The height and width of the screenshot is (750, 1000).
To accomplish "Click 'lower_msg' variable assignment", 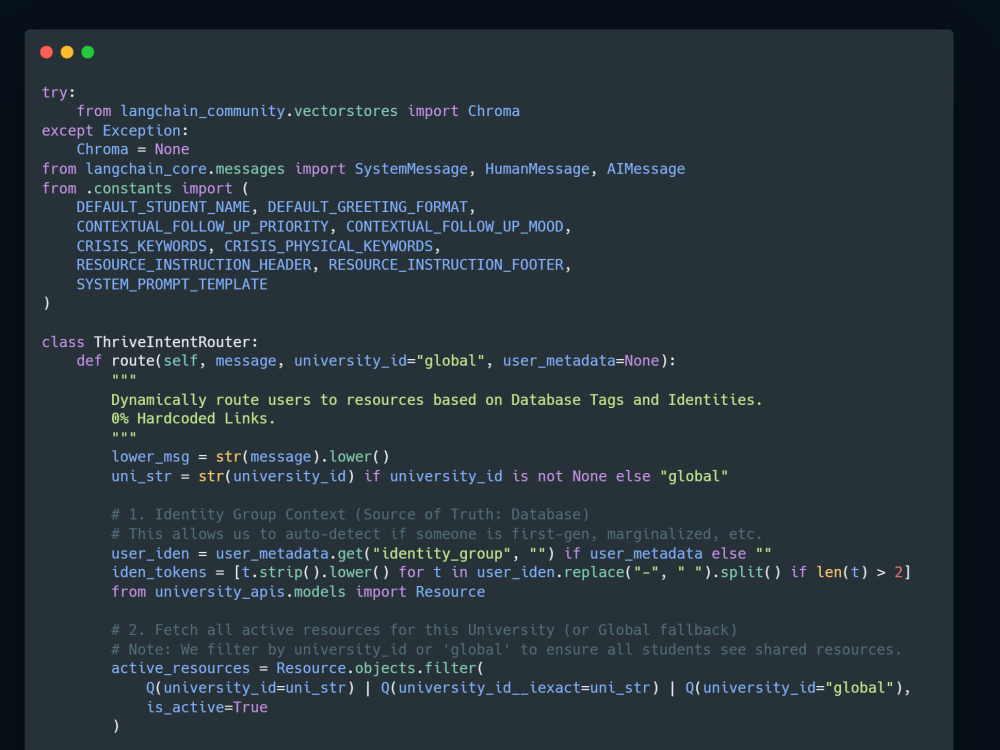I will [250, 457].
